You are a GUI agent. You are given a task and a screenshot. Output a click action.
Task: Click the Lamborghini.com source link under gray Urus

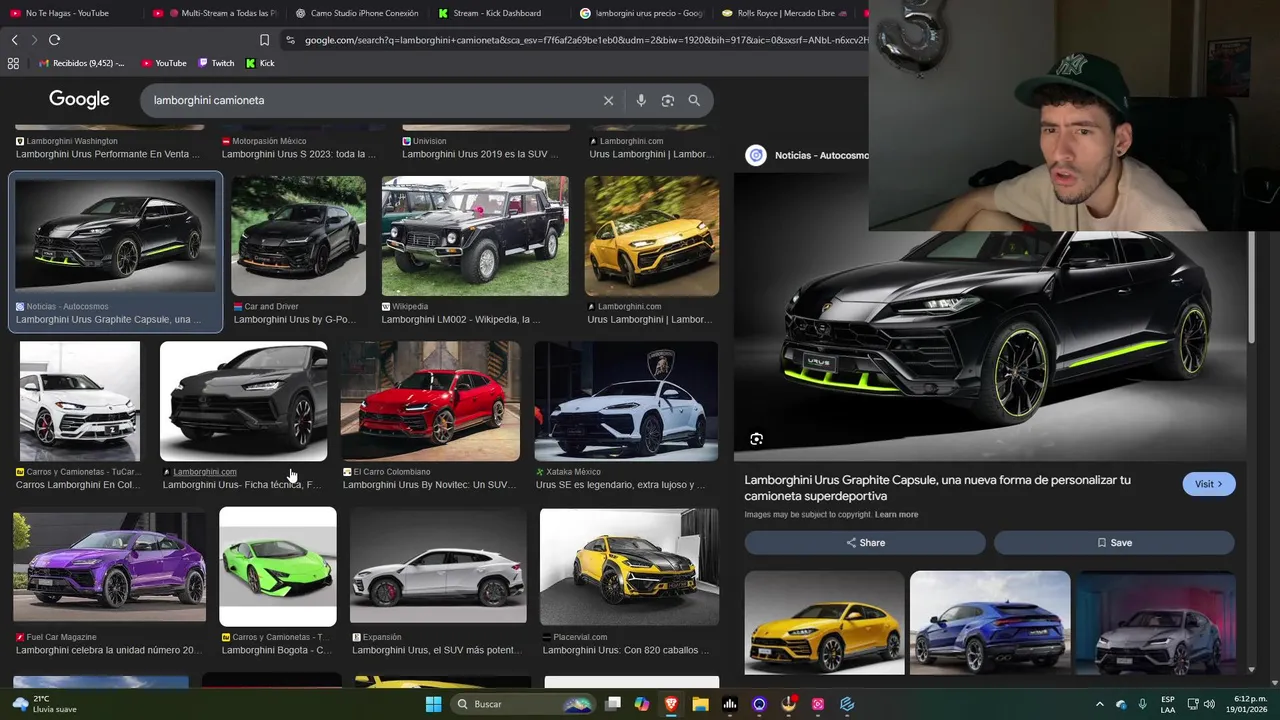point(204,472)
